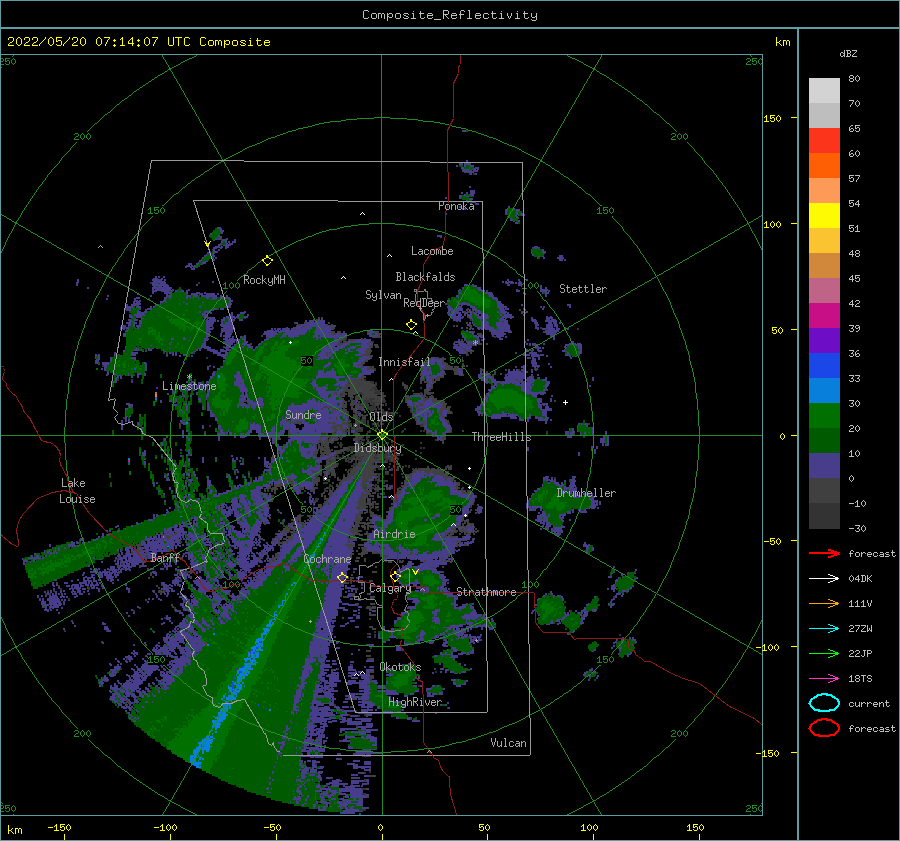Select the magenta 42 dBZ color swatch

pos(824,315)
